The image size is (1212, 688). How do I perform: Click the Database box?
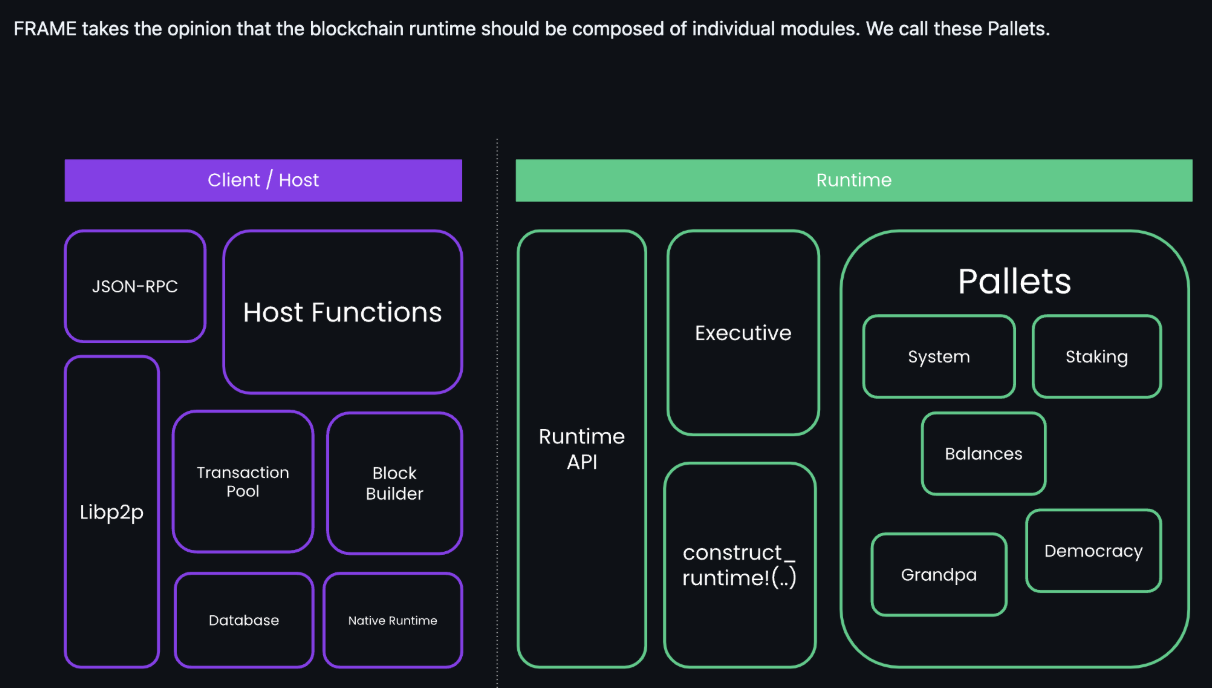(x=244, y=620)
